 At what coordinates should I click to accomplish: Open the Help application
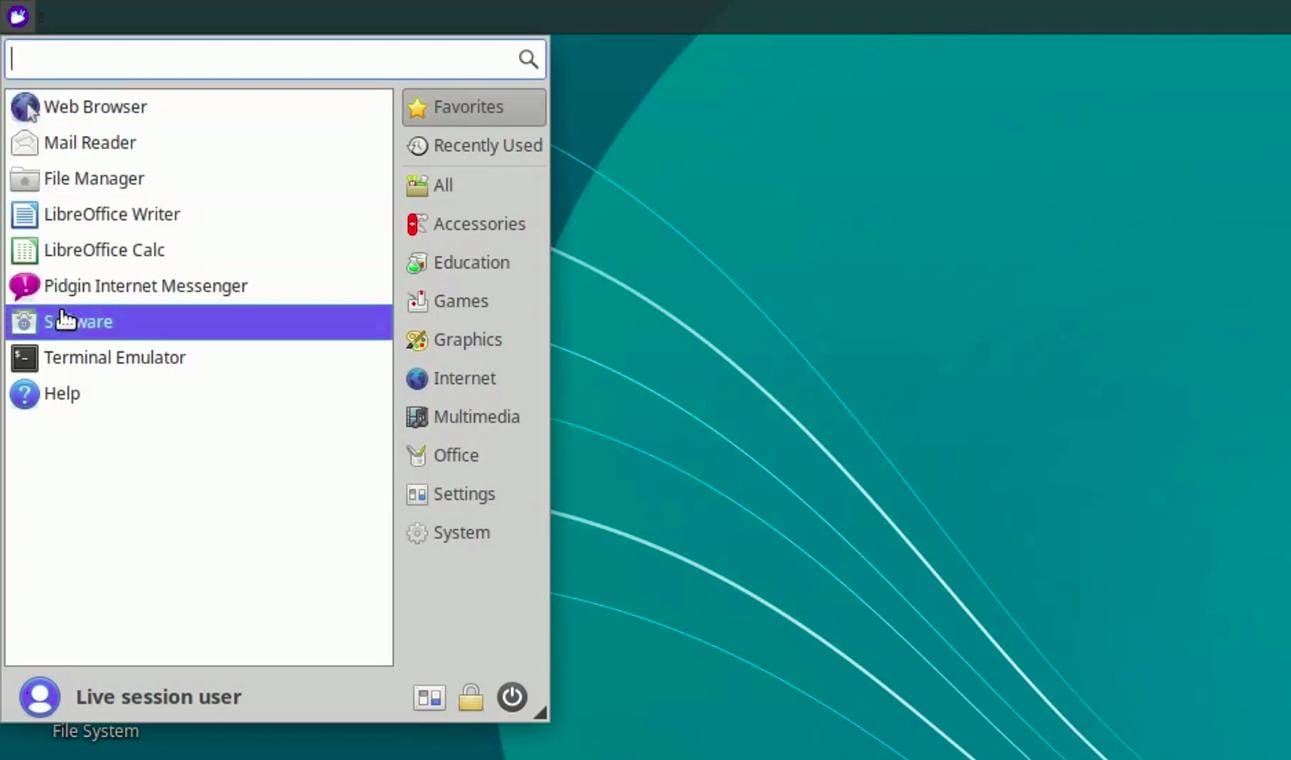click(61, 393)
